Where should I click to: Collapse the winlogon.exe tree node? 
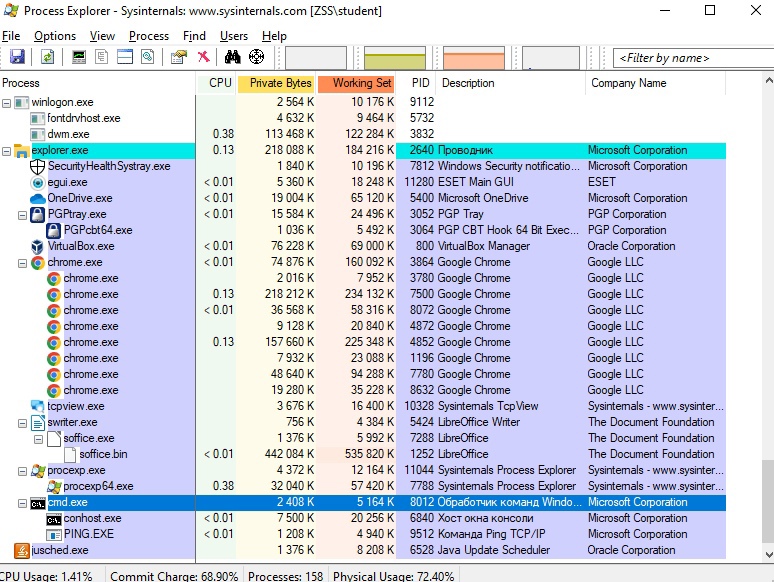[6, 103]
